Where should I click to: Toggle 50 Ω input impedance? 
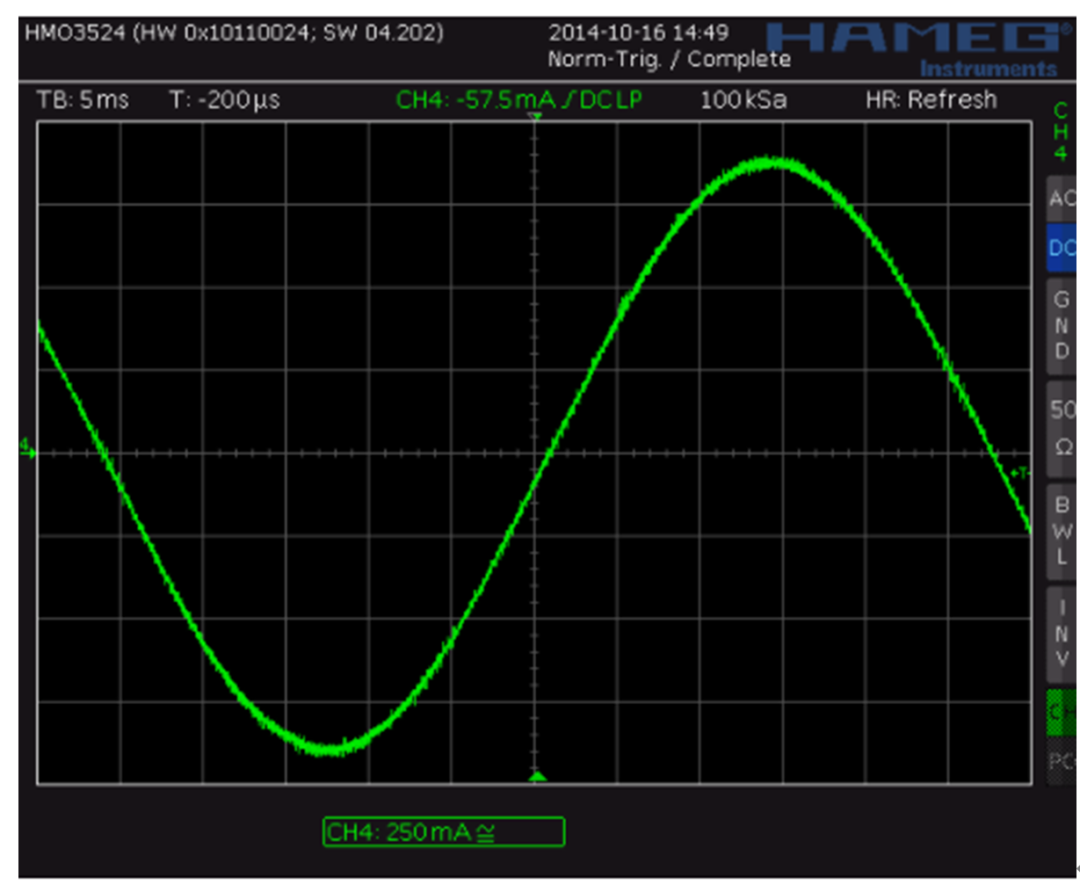[1061, 428]
